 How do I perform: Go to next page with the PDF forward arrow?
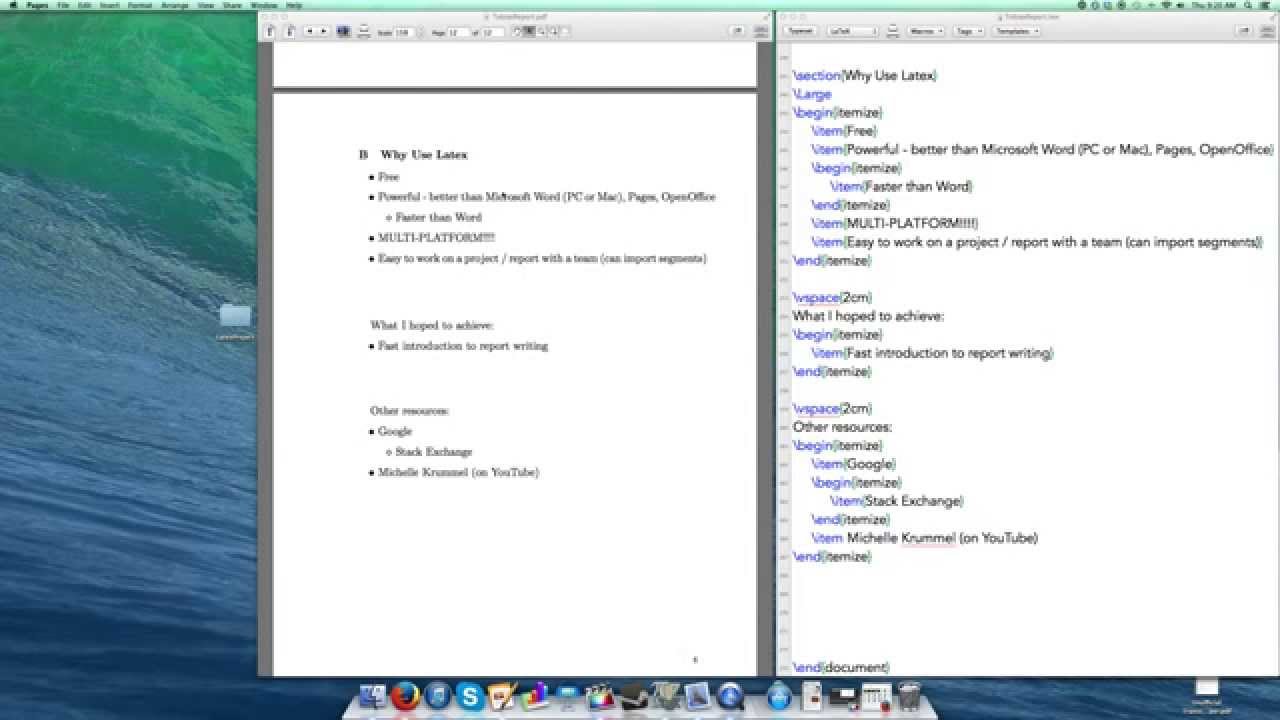click(323, 32)
